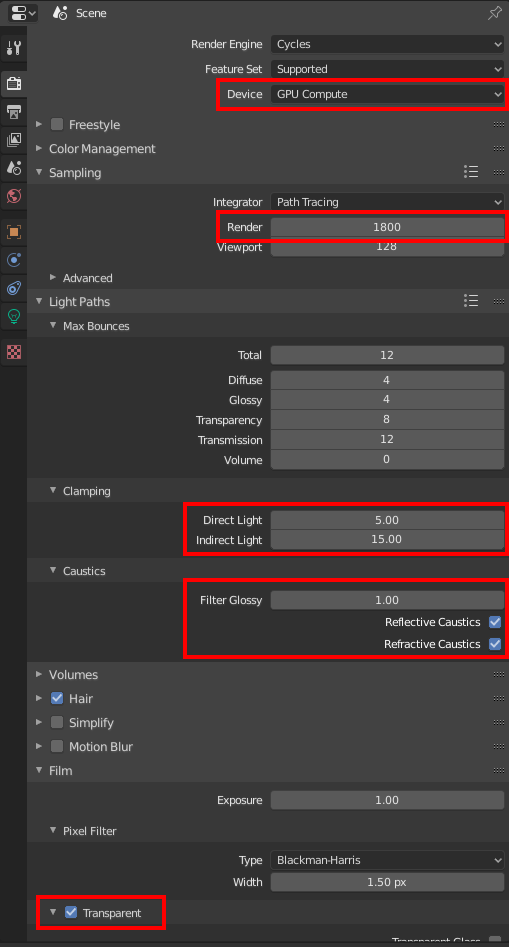Collapse Caustics subpanel

pos(53,570)
